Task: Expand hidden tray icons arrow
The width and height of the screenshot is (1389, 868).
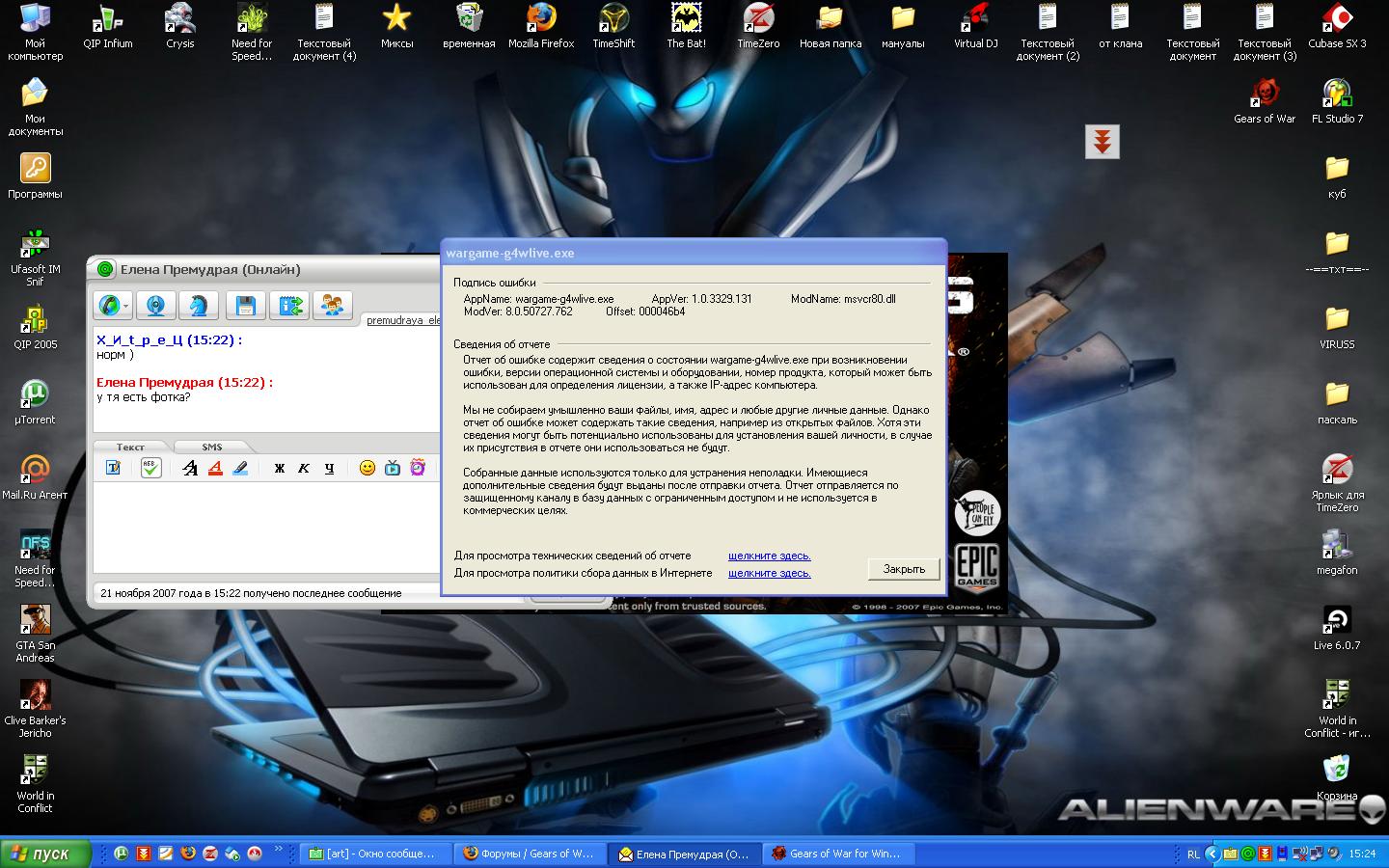Action: pos(1212,854)
